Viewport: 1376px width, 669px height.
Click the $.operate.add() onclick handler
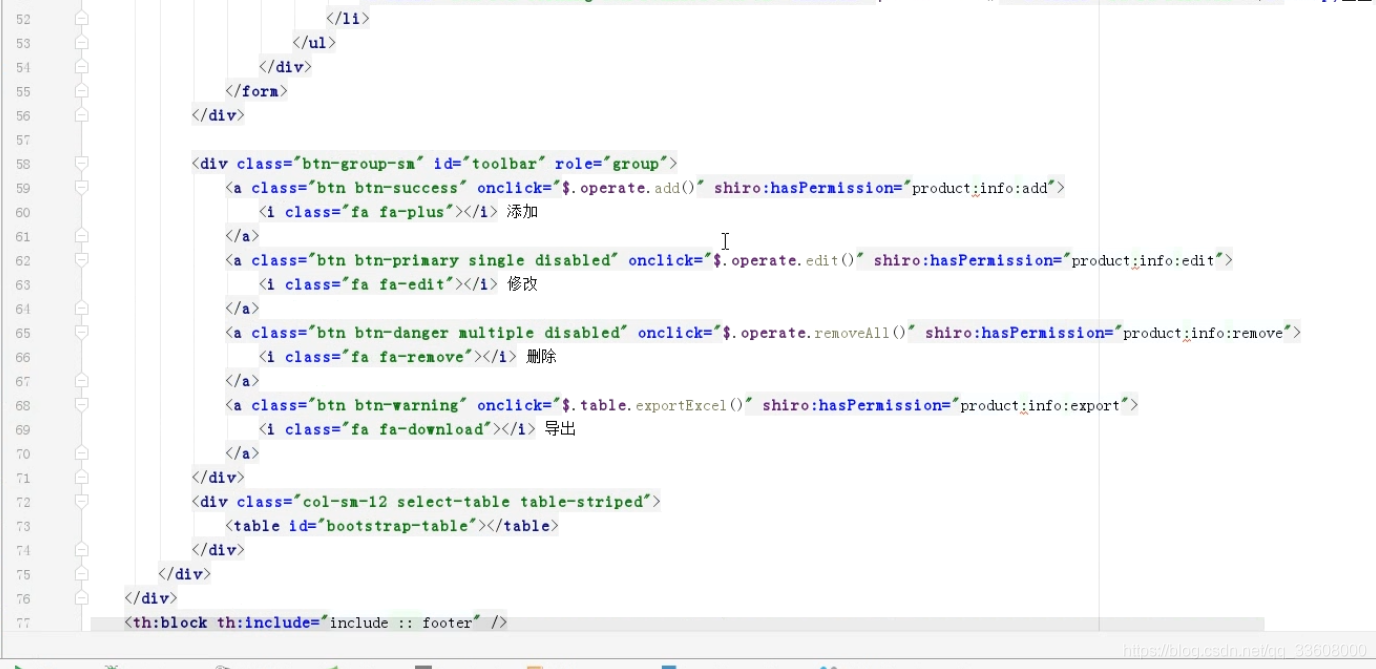coord(631,187)
